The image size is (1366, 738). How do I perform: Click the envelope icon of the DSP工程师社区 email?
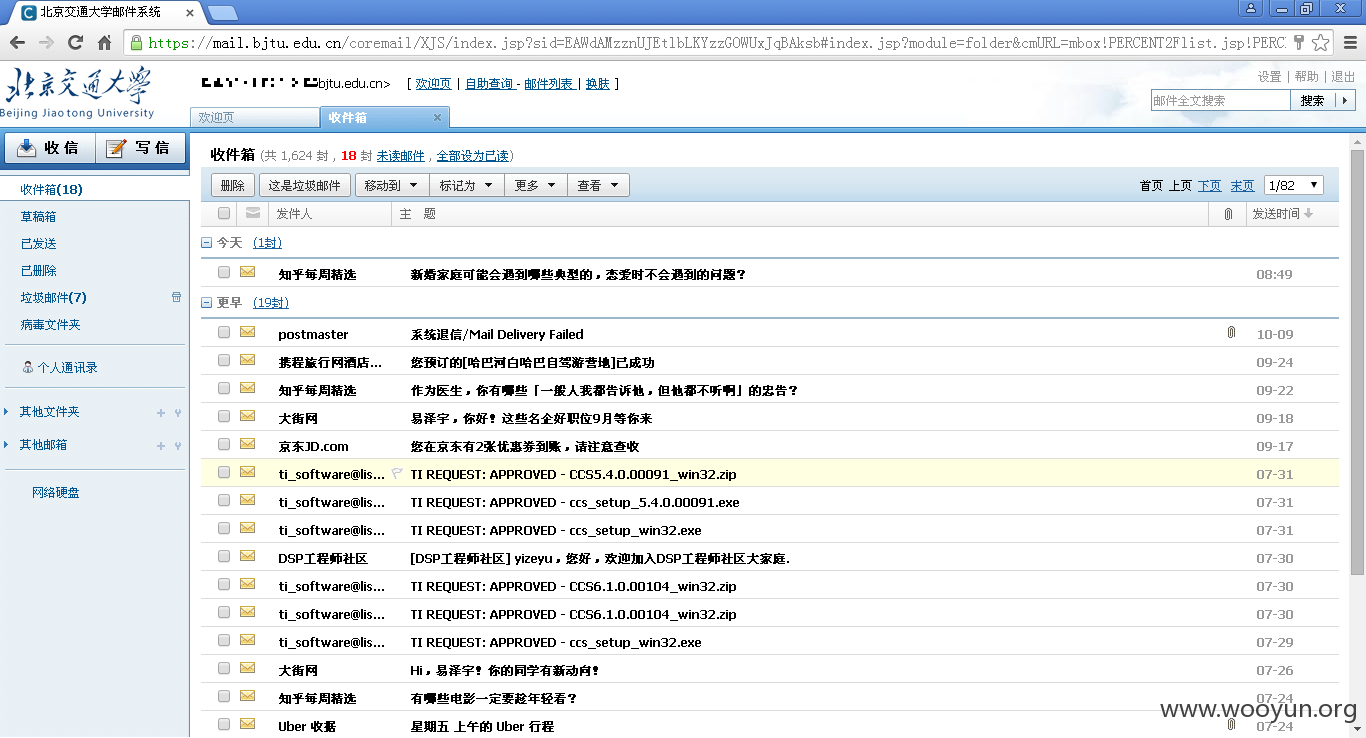tap(247, 557)
